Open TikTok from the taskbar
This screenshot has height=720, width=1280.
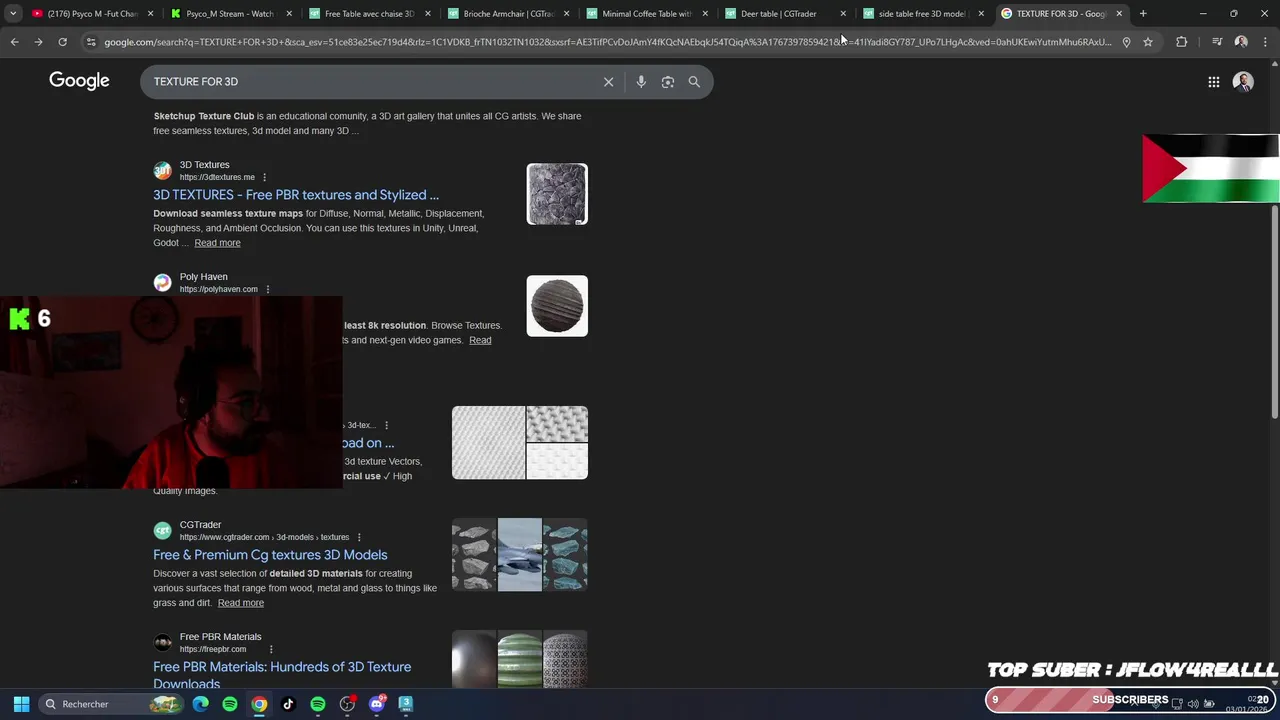coord(288,704)
